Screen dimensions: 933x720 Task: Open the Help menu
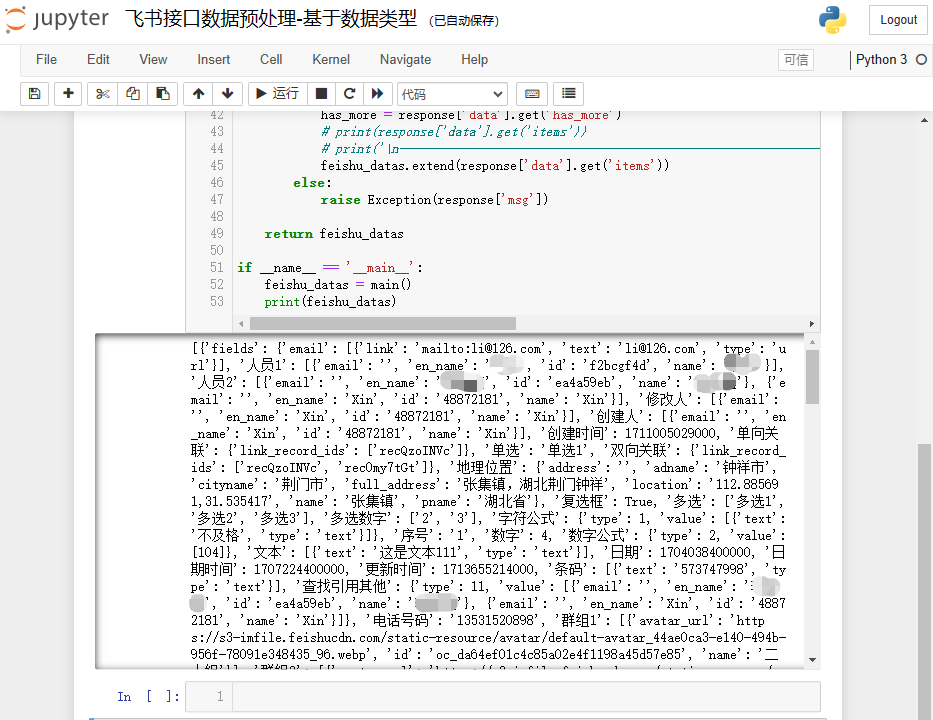[474, 60]
